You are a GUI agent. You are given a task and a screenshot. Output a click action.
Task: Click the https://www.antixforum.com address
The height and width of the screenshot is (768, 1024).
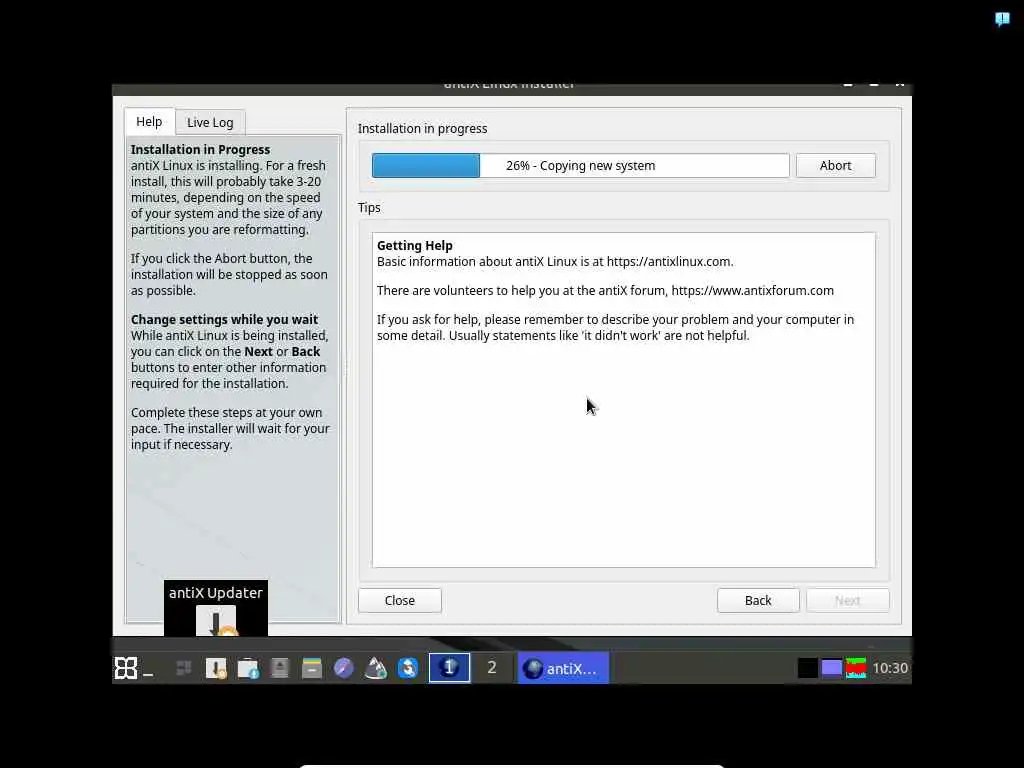tap(752, 290)
